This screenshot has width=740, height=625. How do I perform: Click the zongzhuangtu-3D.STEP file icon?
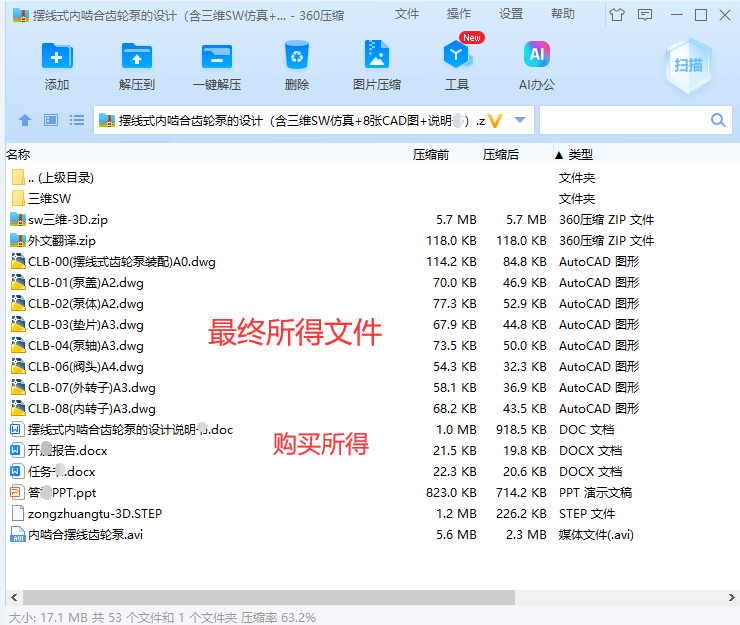[18, 513]
